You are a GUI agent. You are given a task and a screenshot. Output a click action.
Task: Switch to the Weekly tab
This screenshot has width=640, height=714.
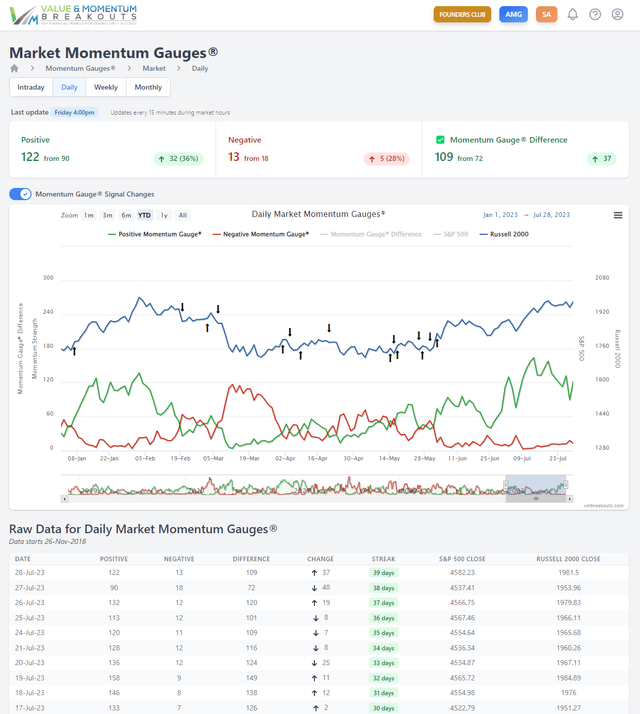[106, 87]
